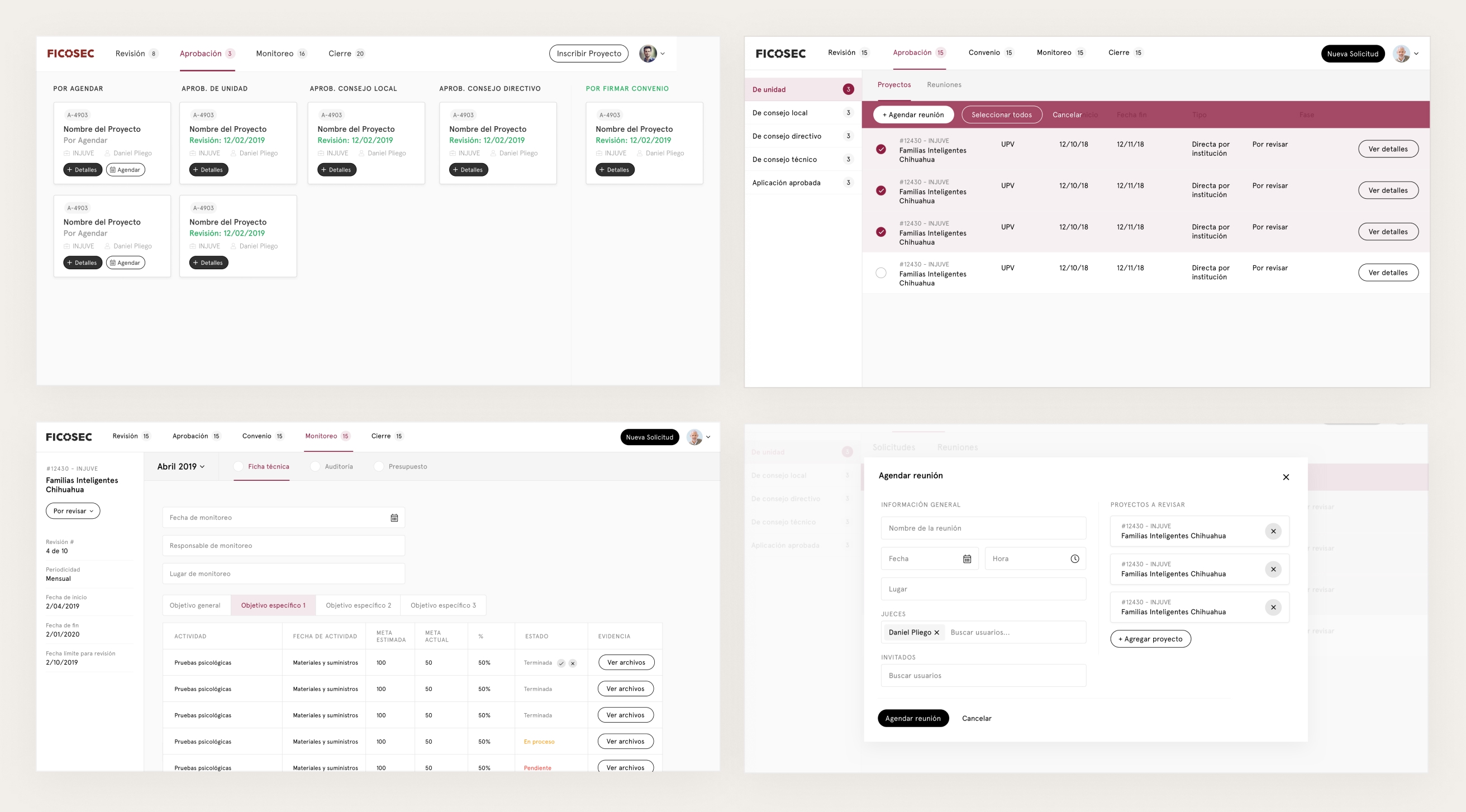Viewport: 1466px width, 812px height.
Task: Click clock icon in Hora field
Action: [x=1074, y=559]
